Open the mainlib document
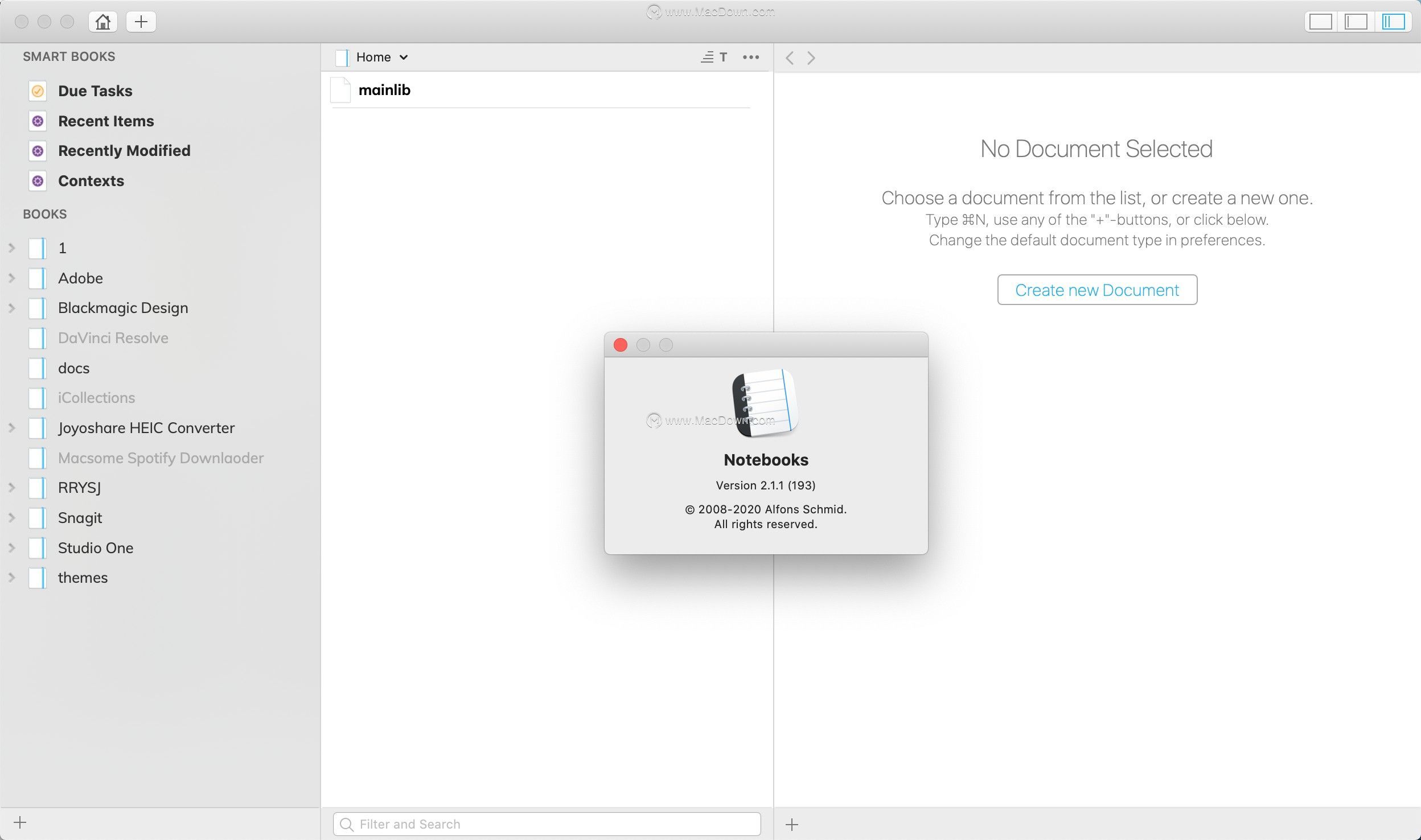1421x840 pixels. point(541,90)
